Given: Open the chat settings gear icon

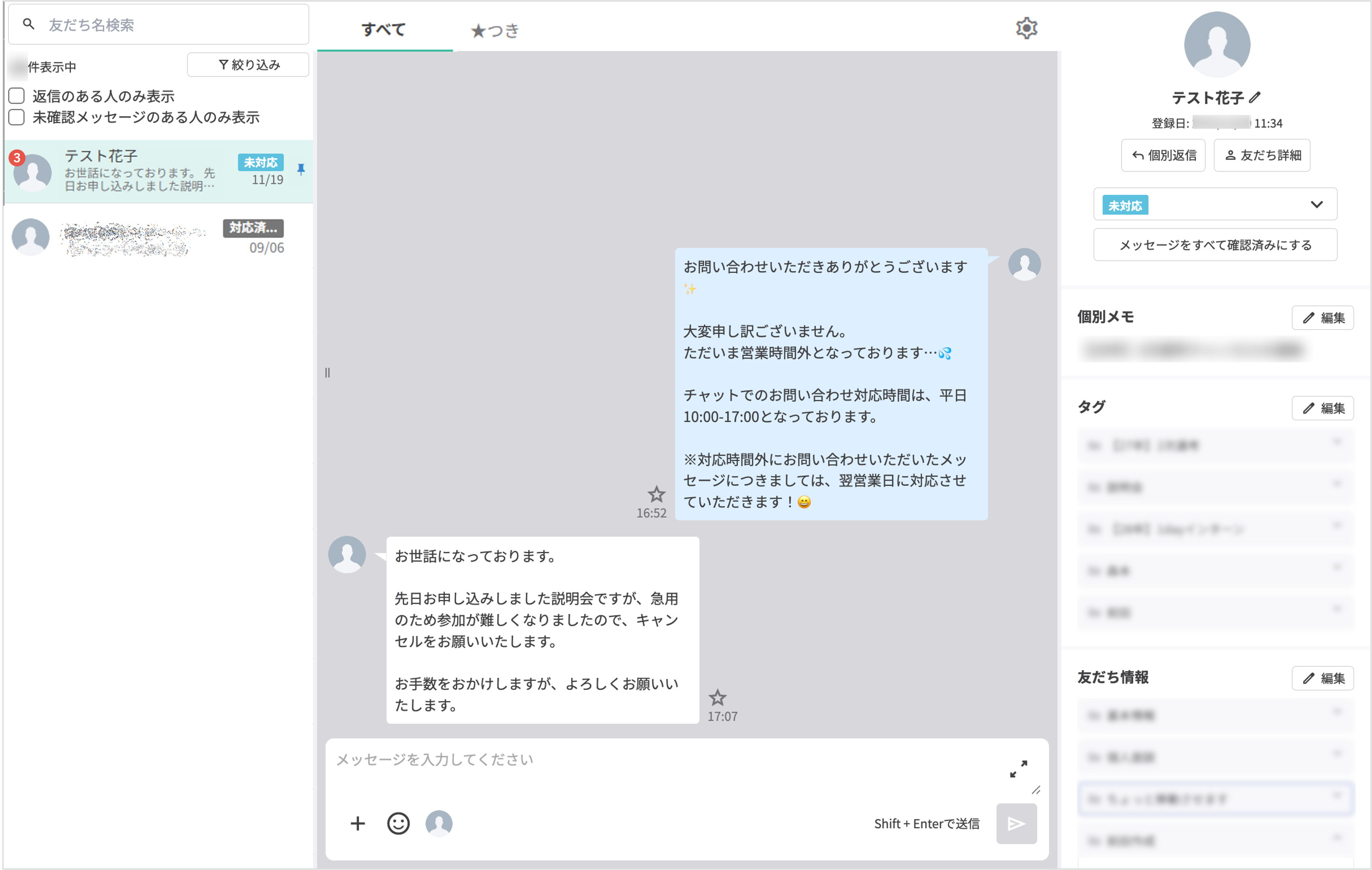Looking at the screenshot, I should point(1026,28).
